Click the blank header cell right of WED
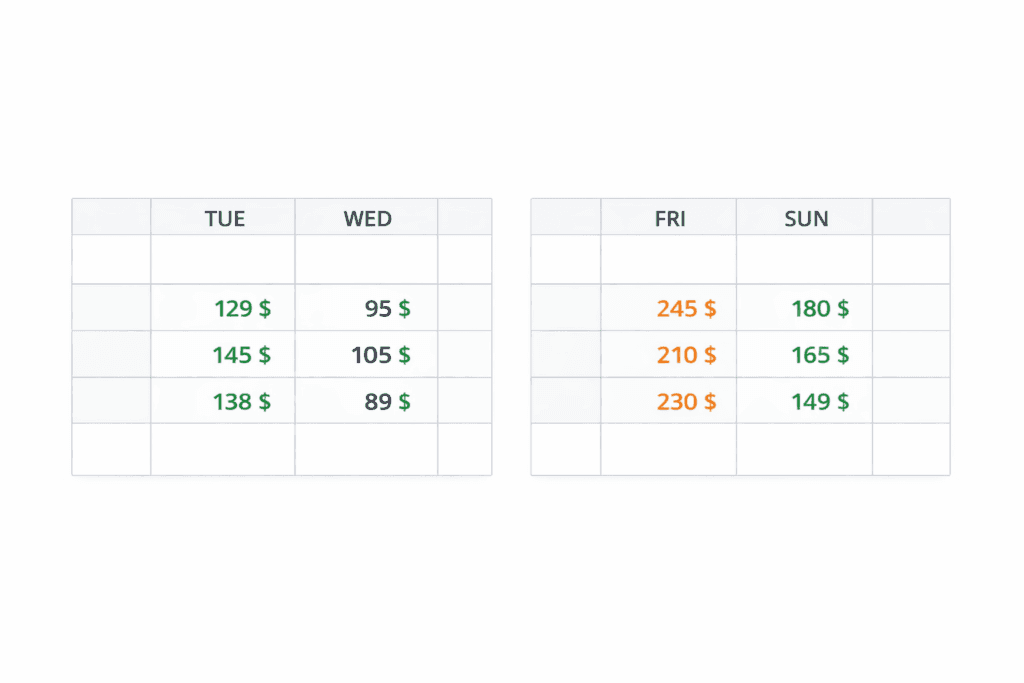This screenshot has height=683, width=1024. tap(464, 217)
